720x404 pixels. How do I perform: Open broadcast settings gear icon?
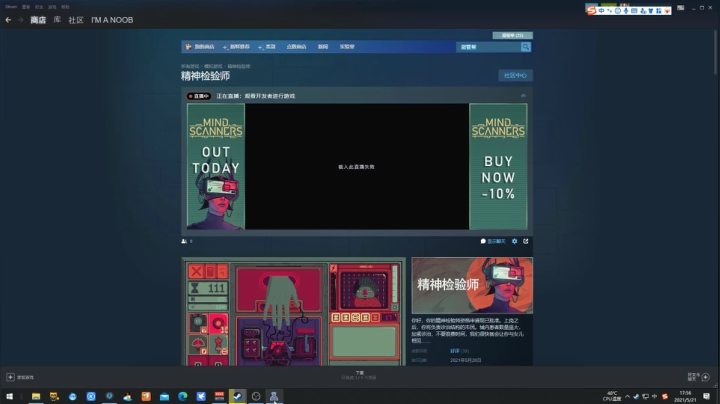click(514, 241)
